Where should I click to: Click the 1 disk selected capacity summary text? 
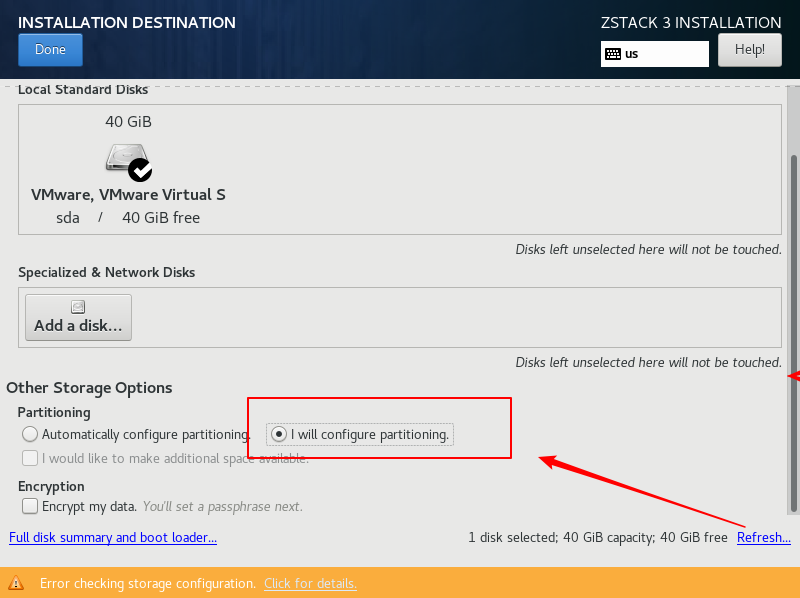[x=598, y=537]
